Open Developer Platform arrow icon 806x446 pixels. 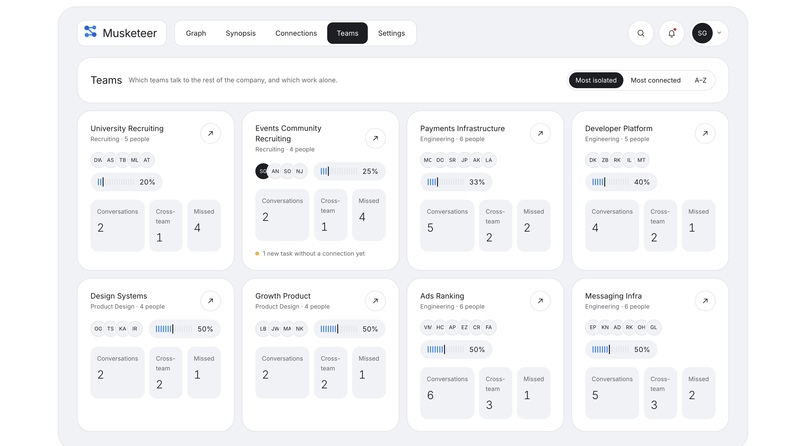pyautogui.click(x=705, y=134)
